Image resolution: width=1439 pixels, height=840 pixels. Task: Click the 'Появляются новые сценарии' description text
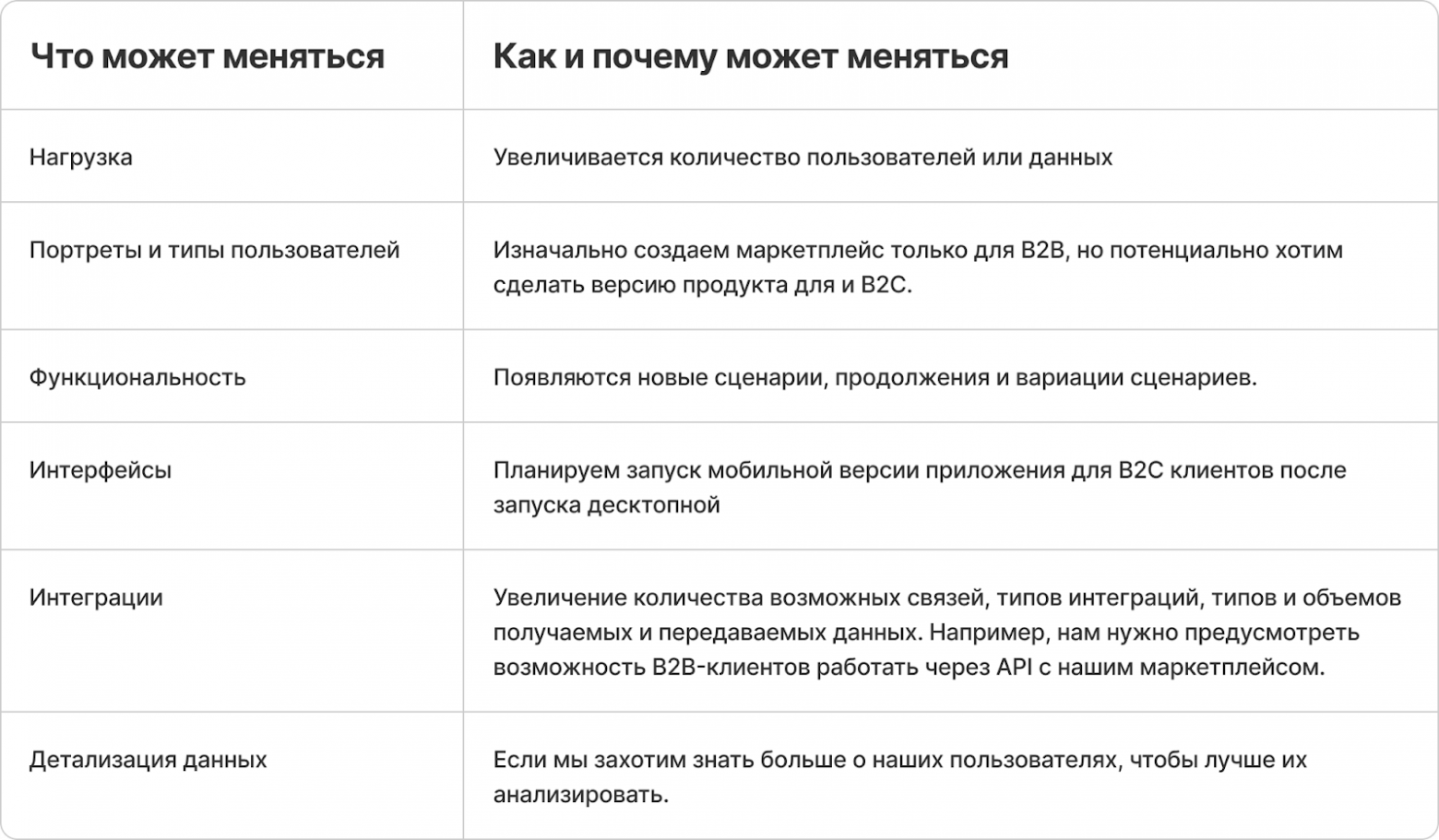coord(874,378)
